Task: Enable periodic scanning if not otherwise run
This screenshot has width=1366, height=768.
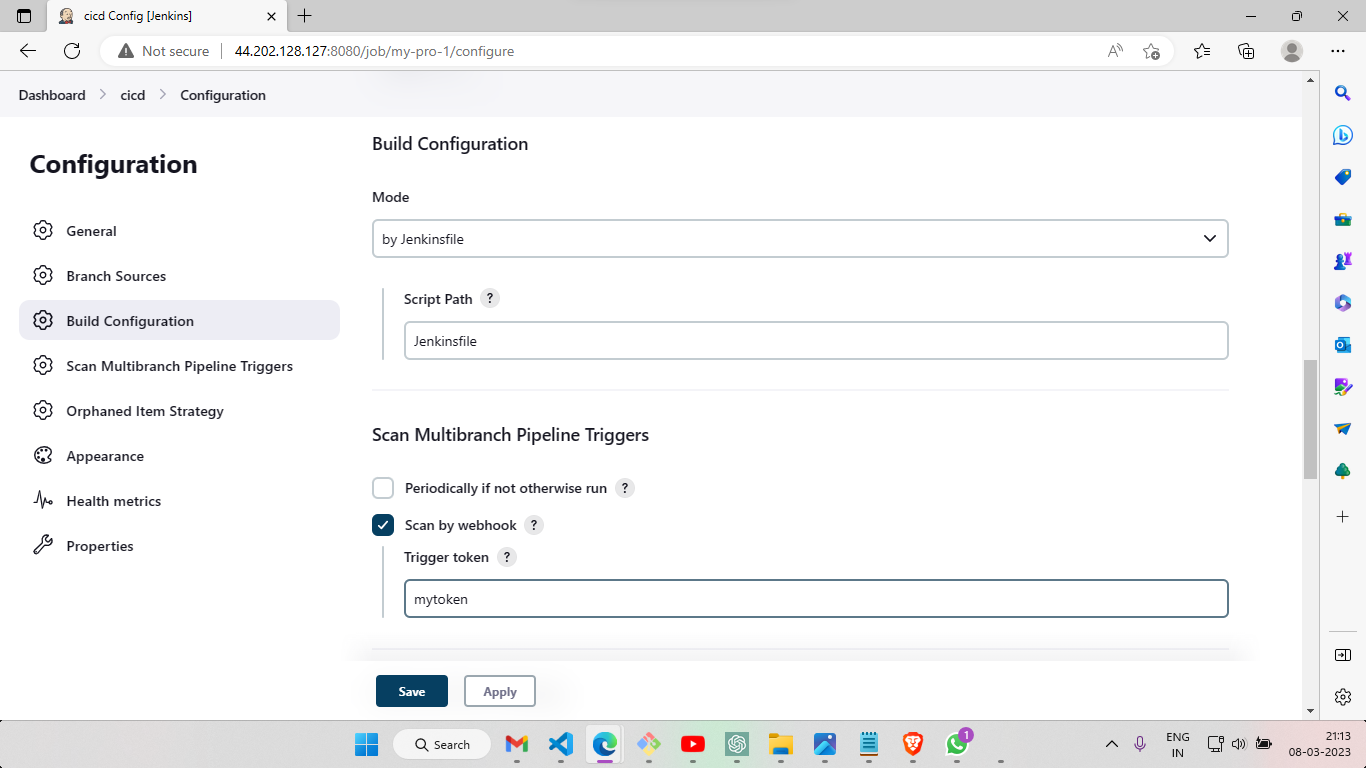Action: (383, 487)
